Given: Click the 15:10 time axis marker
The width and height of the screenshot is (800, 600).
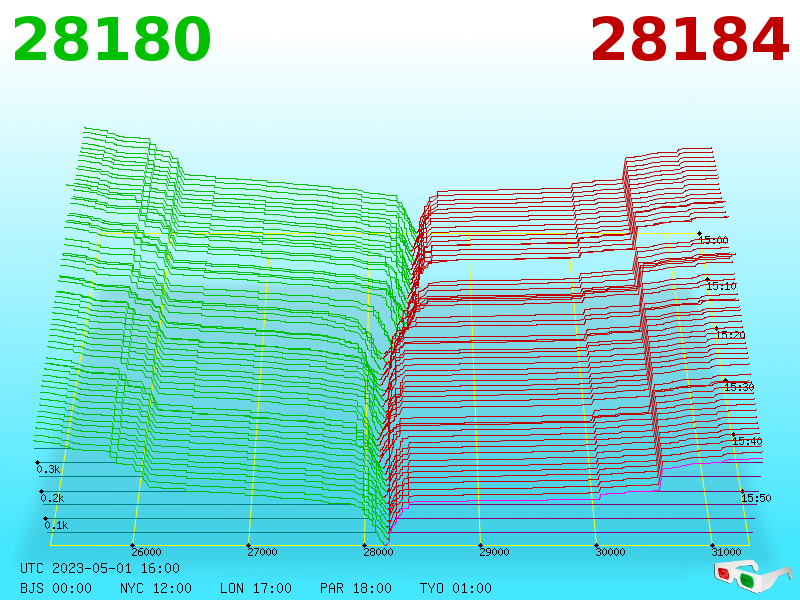Looking at the screenshot, I should 721,286.
